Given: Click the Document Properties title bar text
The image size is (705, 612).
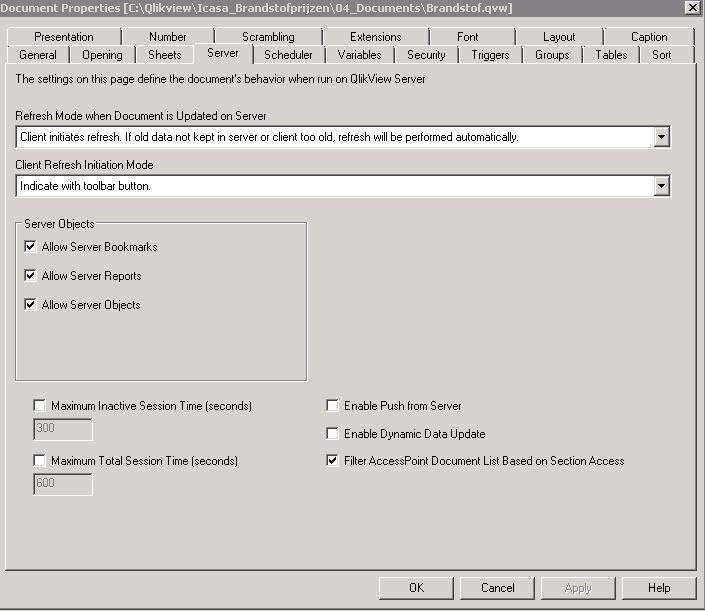Looking at the screenshot, I should 256,8.
